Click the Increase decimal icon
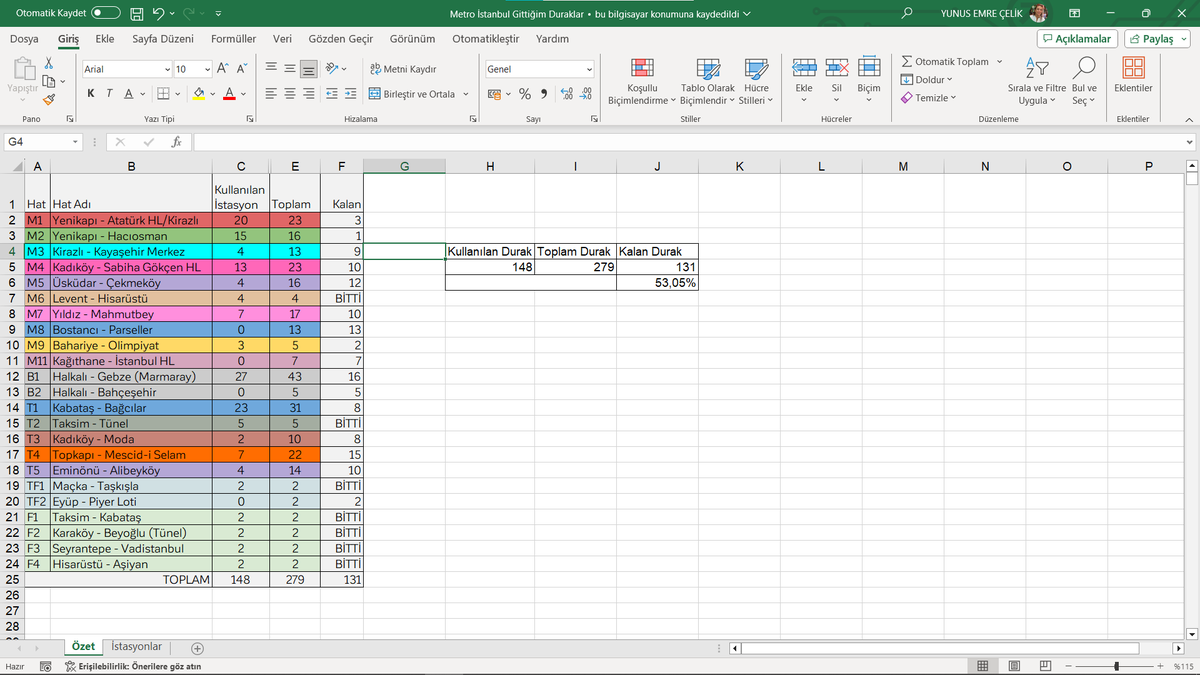Image resolution: width=1200 pixels, height=675 pixels. 567,94
